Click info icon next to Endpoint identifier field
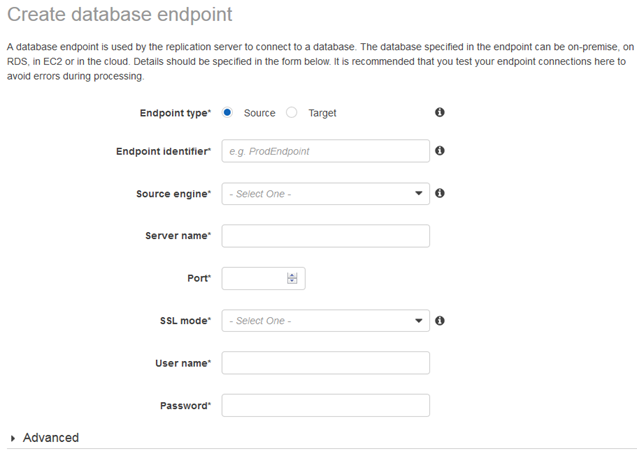The height and width of the screenshot is (457, 637). tap(440, 151)
